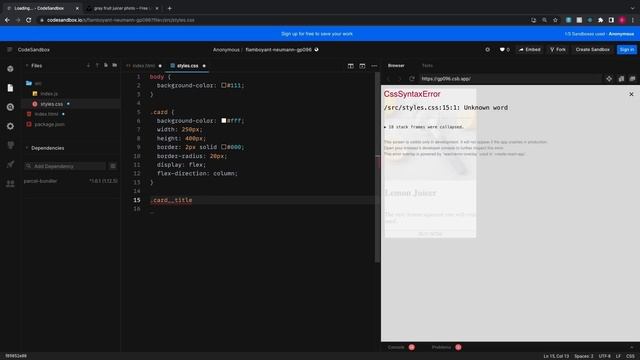Select the Explorer file icon in sidebar

pyautogui.click(x=10, y=88)
